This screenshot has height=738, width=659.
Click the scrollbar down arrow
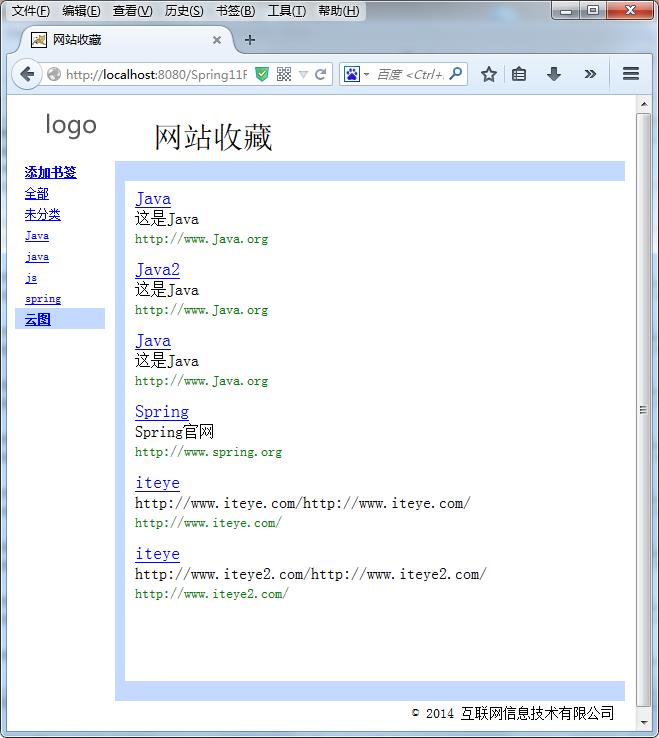click(x=643, y=722)
